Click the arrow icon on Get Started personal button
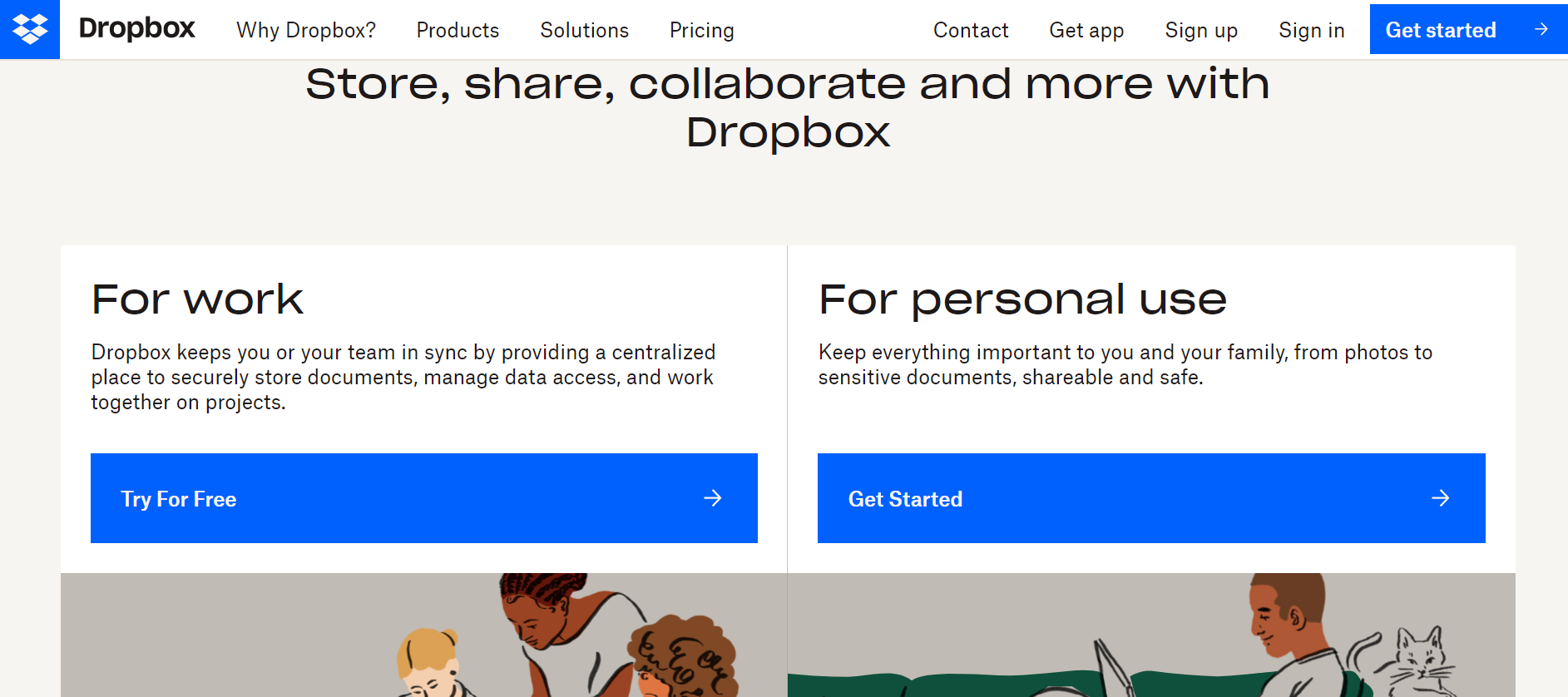Screen dimensions: 1568x697 tap(1441, 498)
